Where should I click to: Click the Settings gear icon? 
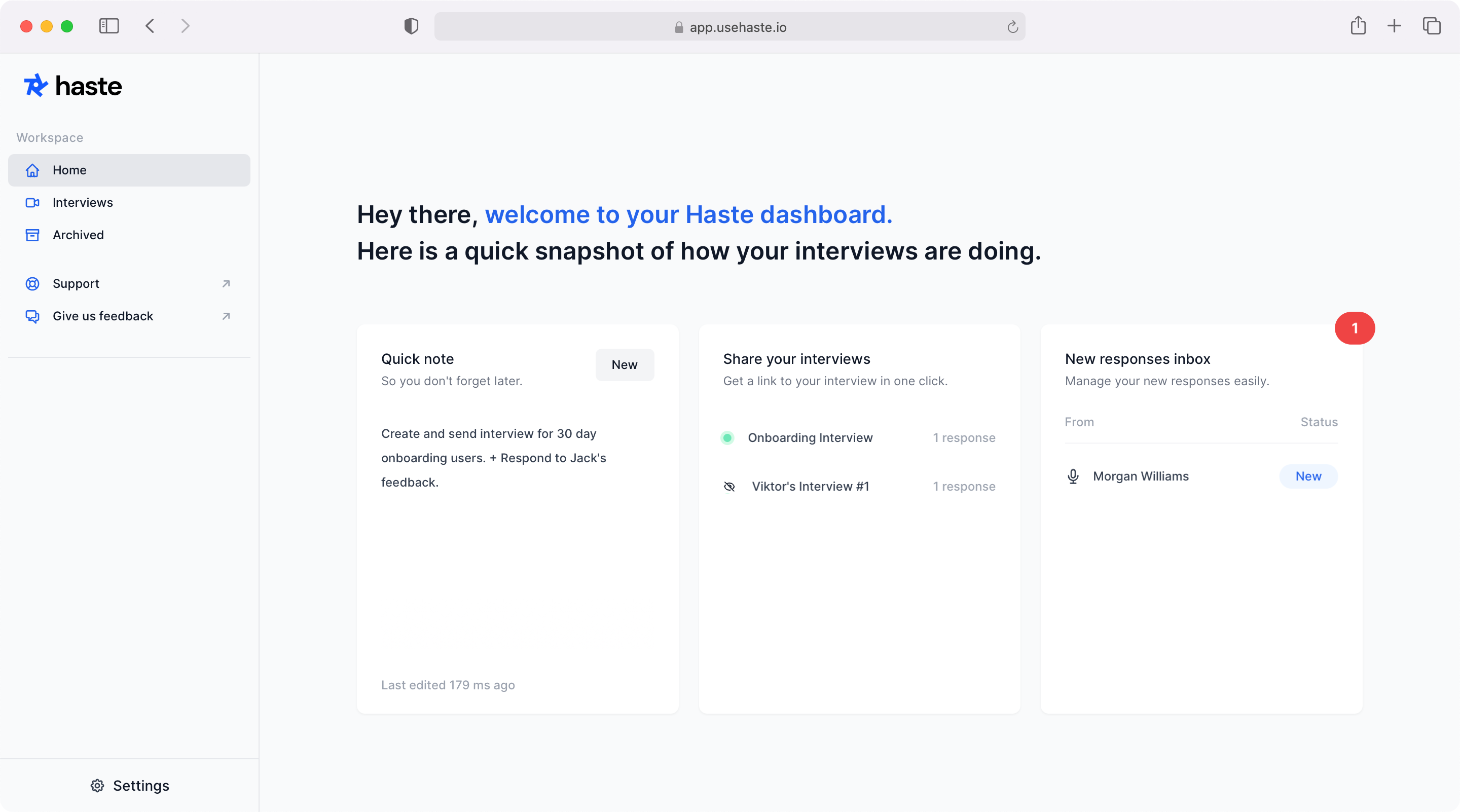[97, 785]
